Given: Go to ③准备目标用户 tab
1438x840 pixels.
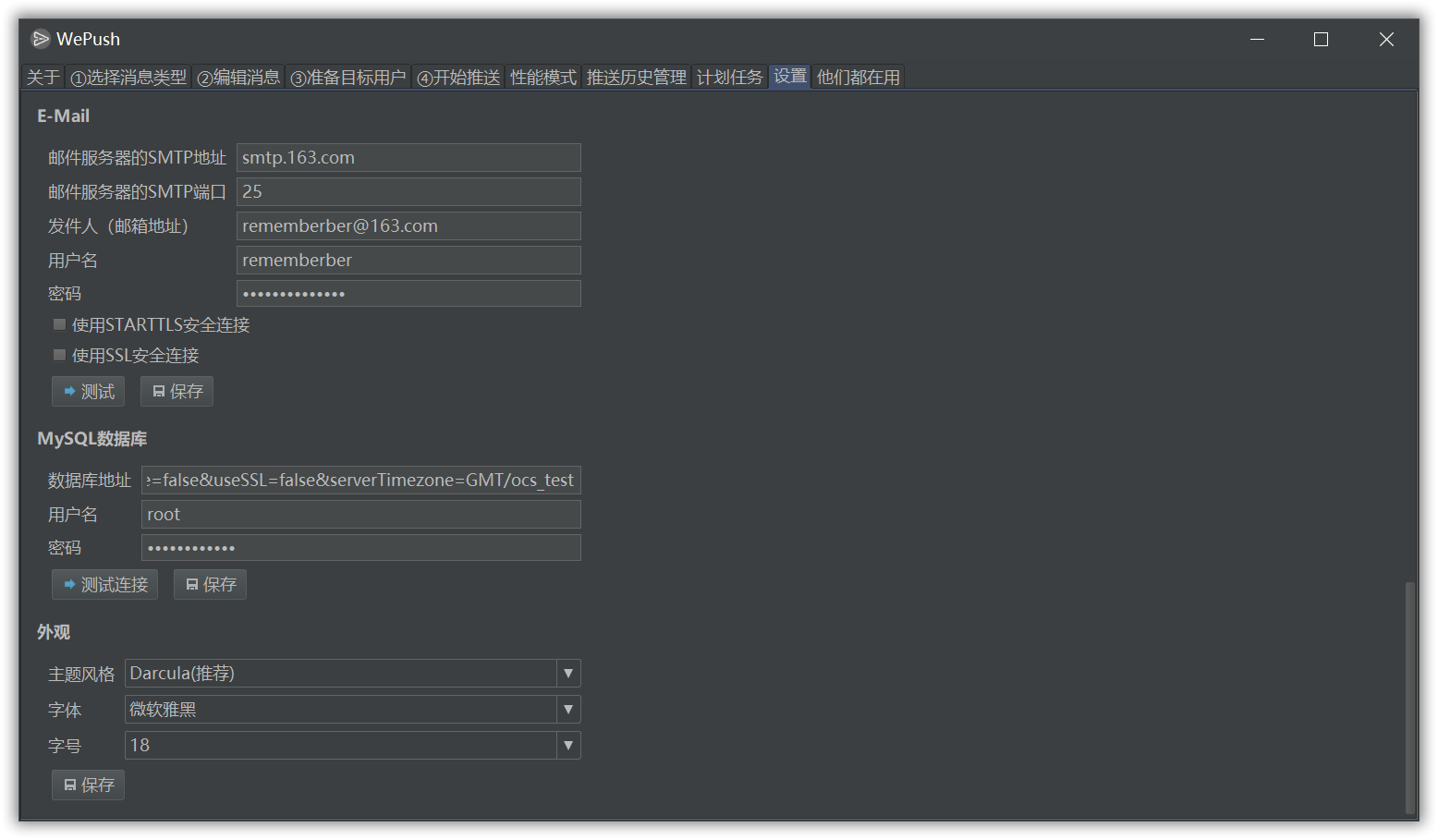Looking at the screenshot, I should [x=348, y=78].
